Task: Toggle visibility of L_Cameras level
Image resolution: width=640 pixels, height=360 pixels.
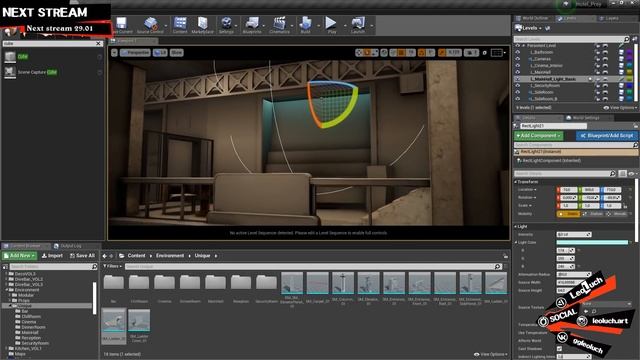Action: click(518, 59)
